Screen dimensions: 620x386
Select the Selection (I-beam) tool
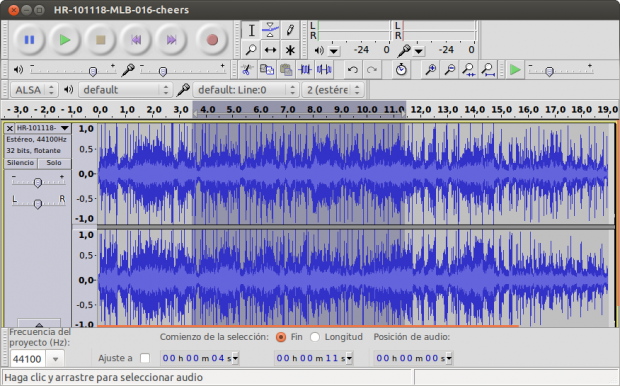point(251,30)
